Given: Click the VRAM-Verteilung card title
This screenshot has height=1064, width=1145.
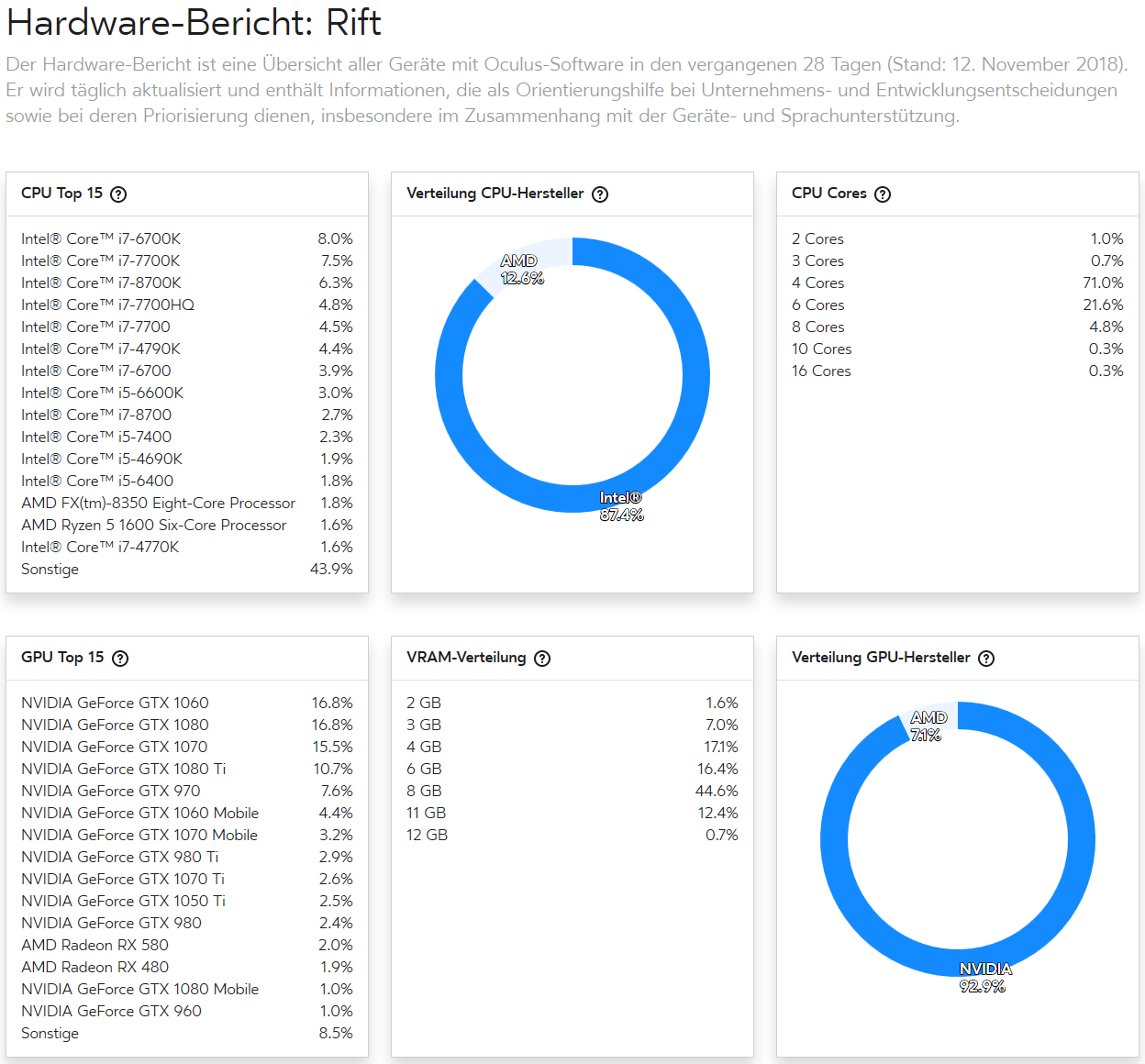Looking at the screenshot, I should pos(466,658).
